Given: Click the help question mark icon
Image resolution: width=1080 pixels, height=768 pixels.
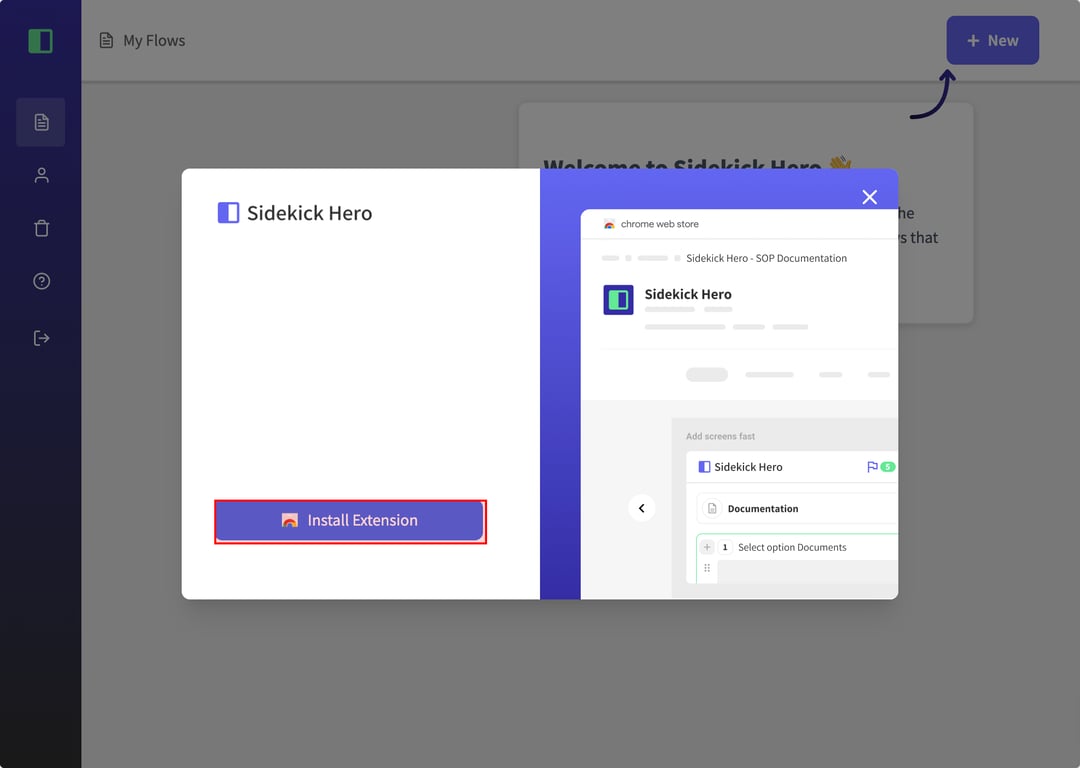Looking at the screenshot, I should click(x=41, y=281).
